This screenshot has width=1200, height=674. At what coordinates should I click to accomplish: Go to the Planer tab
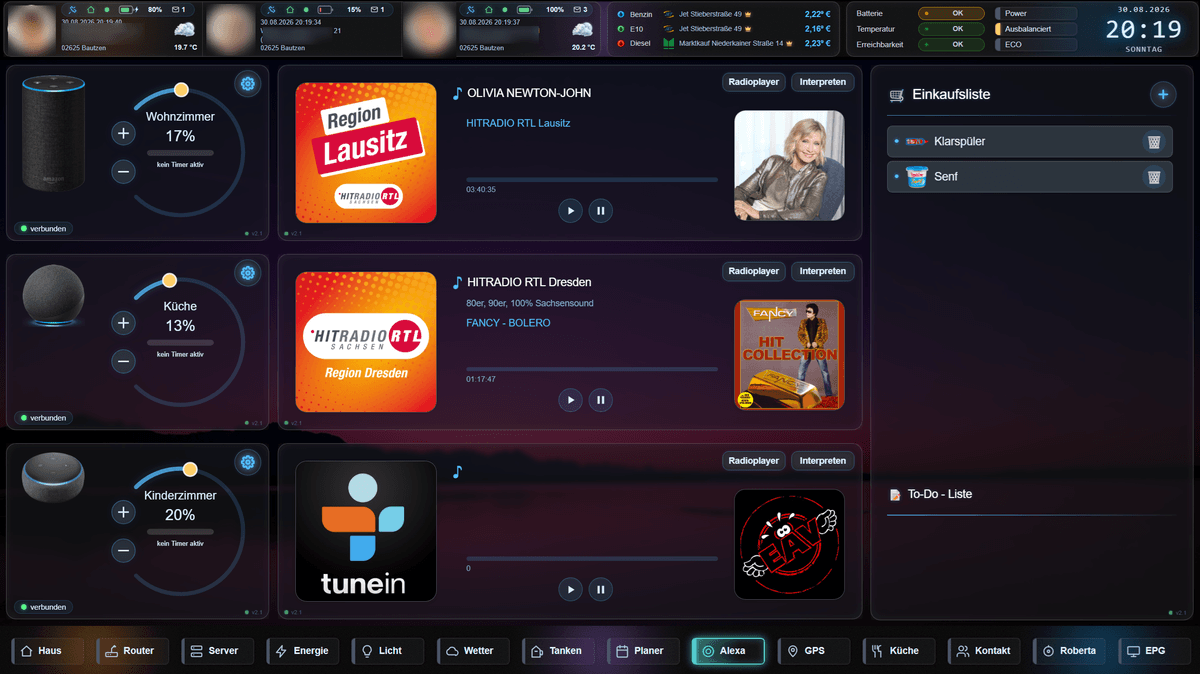click(x=644, y=651)
